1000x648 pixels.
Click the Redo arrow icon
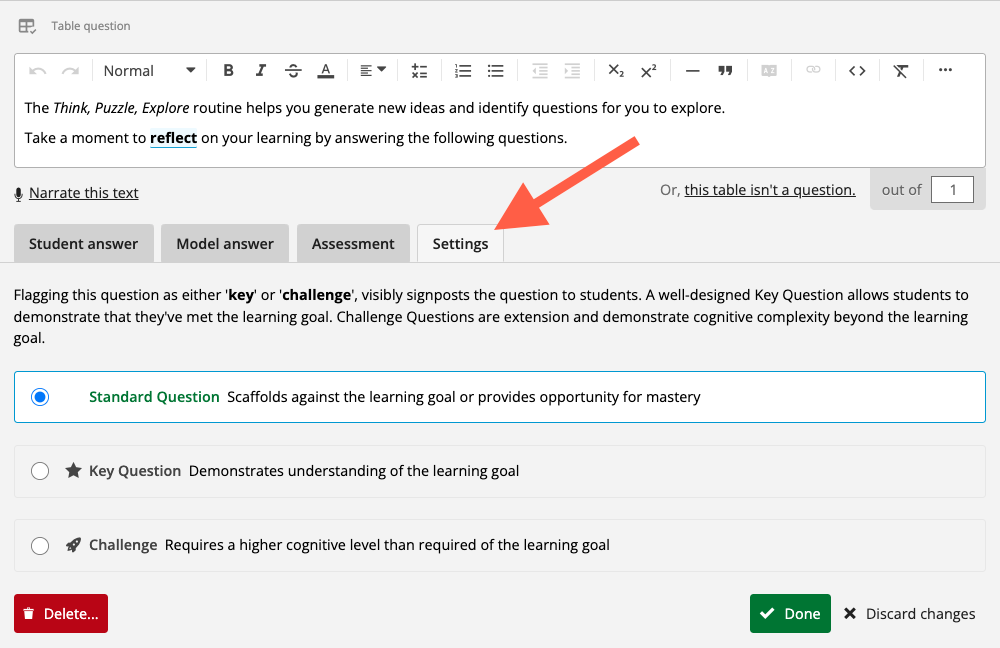point(70,71)
